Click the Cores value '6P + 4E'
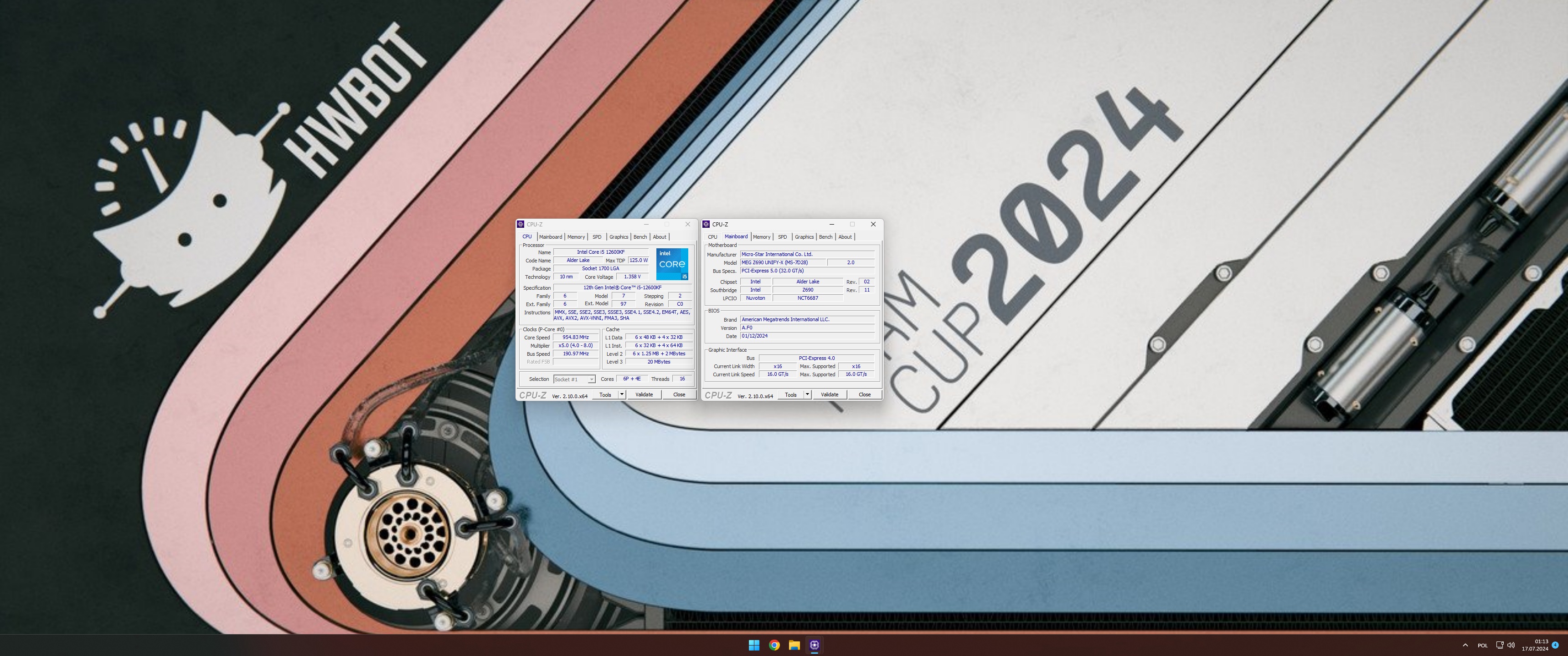The width and height of the screenshot is (1568, 656). pos(632,379)
